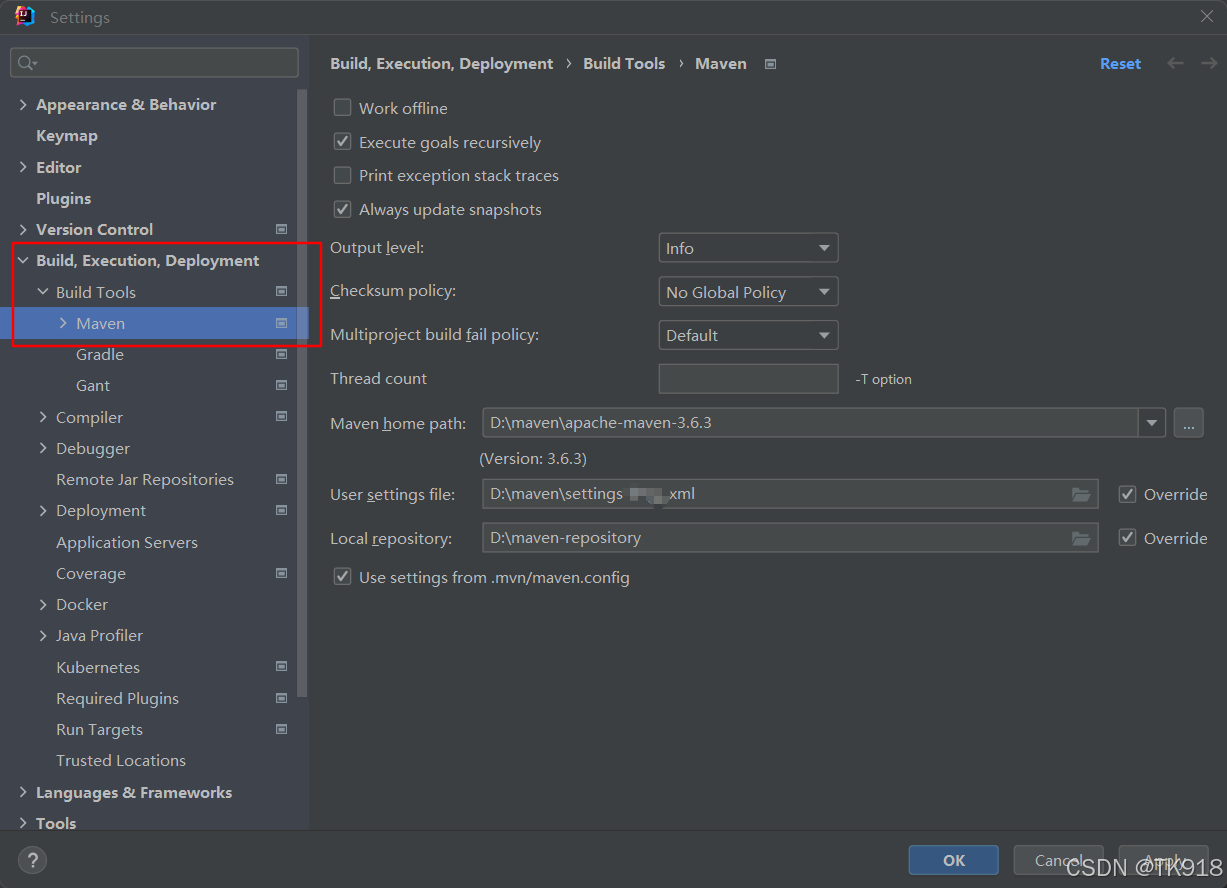
Task: Click the User settings file path field
Action: [790, 494]
